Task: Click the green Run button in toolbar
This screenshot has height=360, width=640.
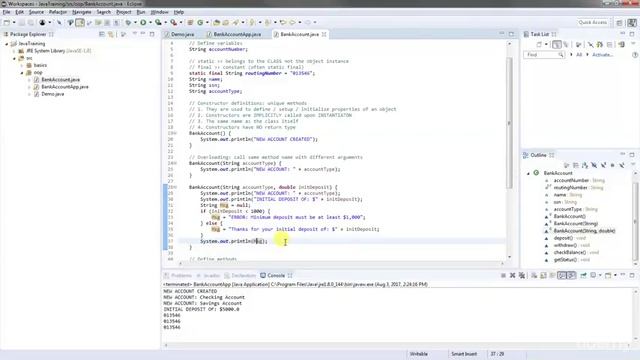Action: [x=143, y=22]
